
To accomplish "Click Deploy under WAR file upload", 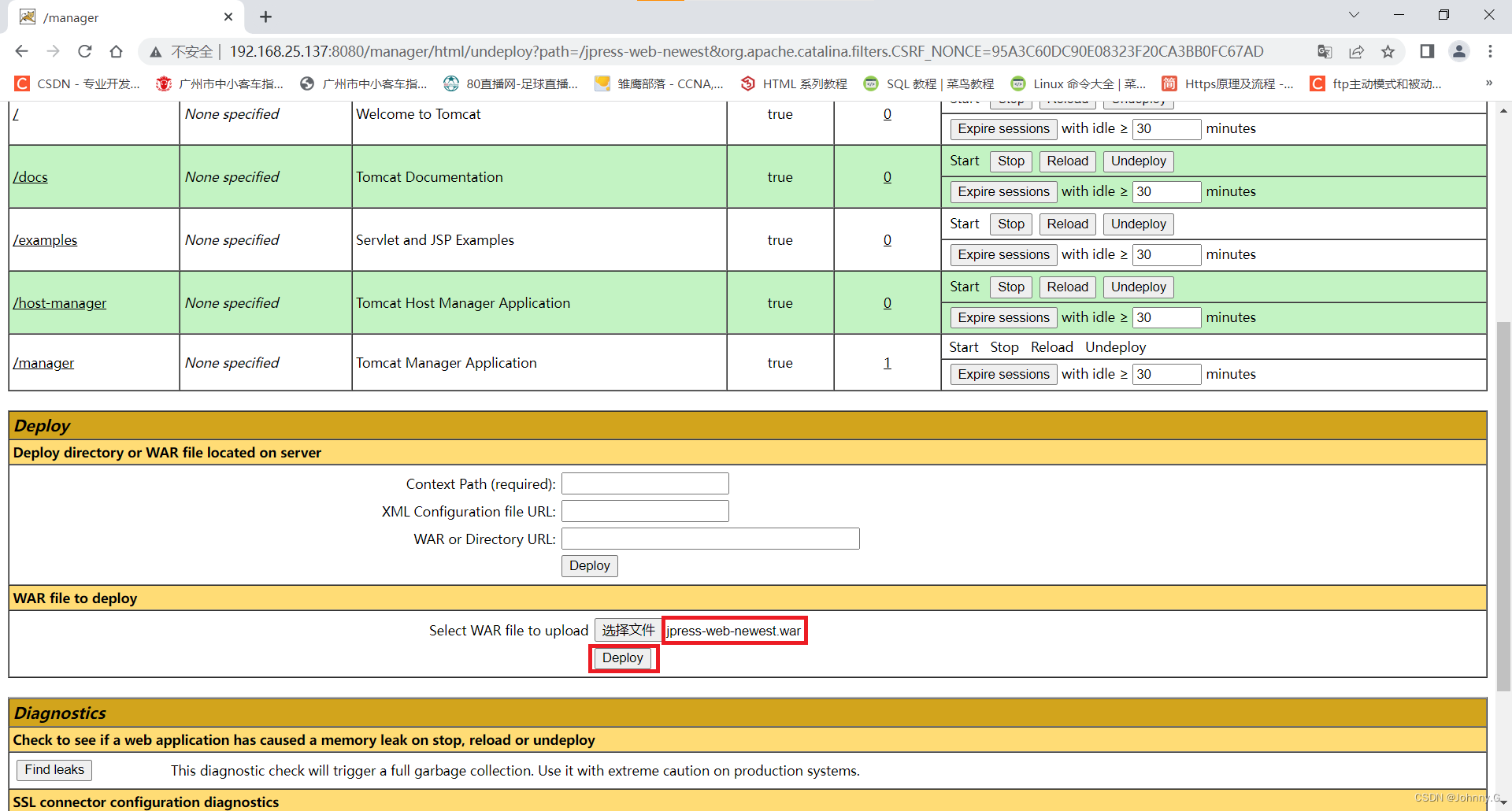I will [622, 657].
